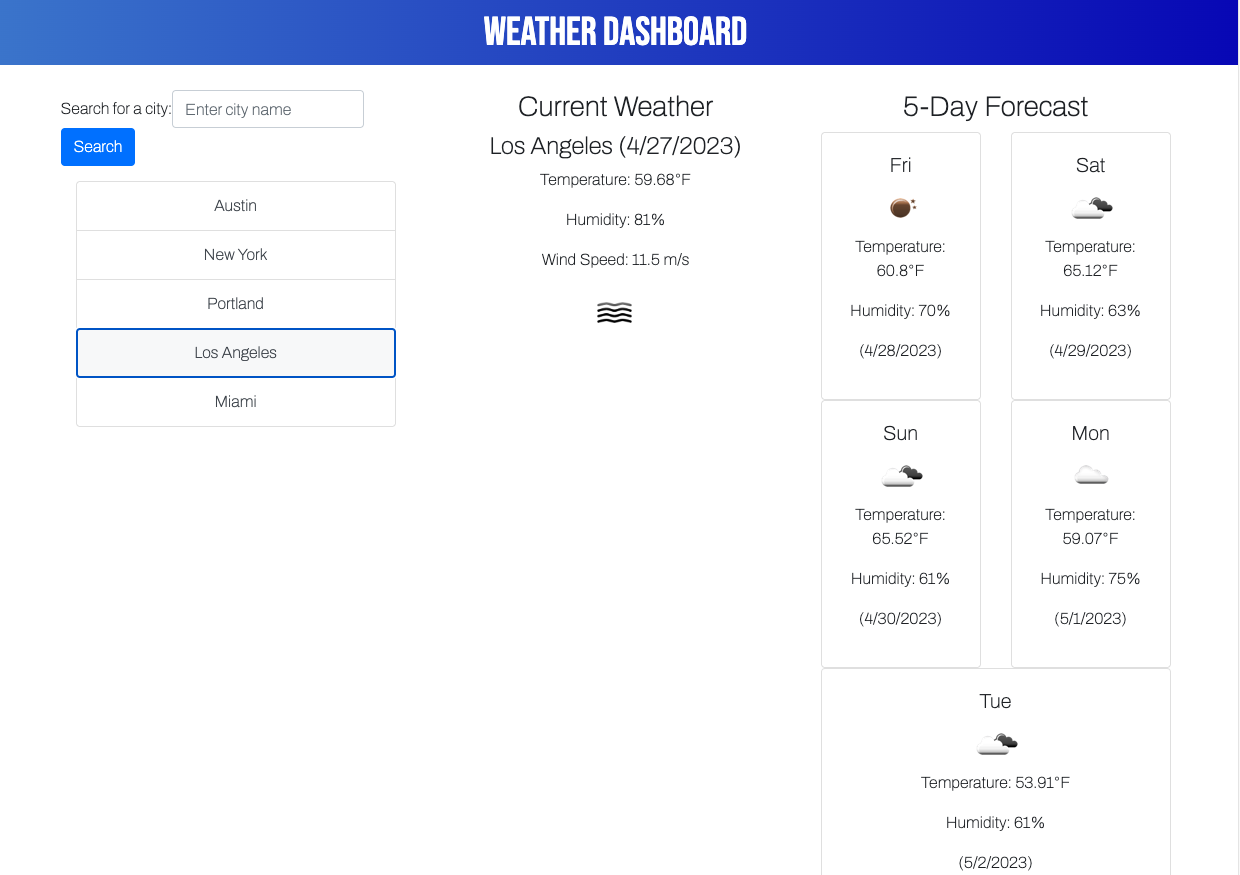Select New York from city list
The height and width of the screenshot is (875, 1240).
(236, 255)
